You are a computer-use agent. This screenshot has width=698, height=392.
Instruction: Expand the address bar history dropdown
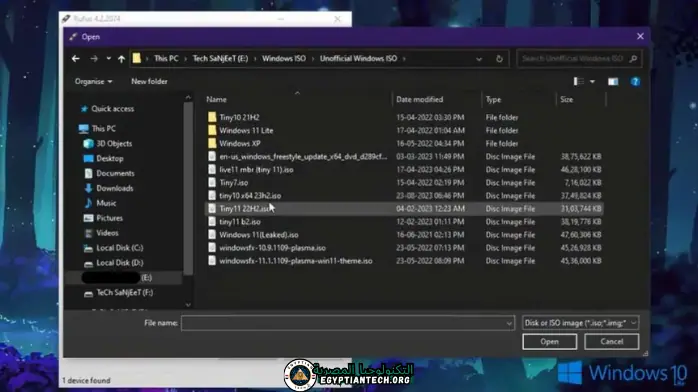coord(479,59)
